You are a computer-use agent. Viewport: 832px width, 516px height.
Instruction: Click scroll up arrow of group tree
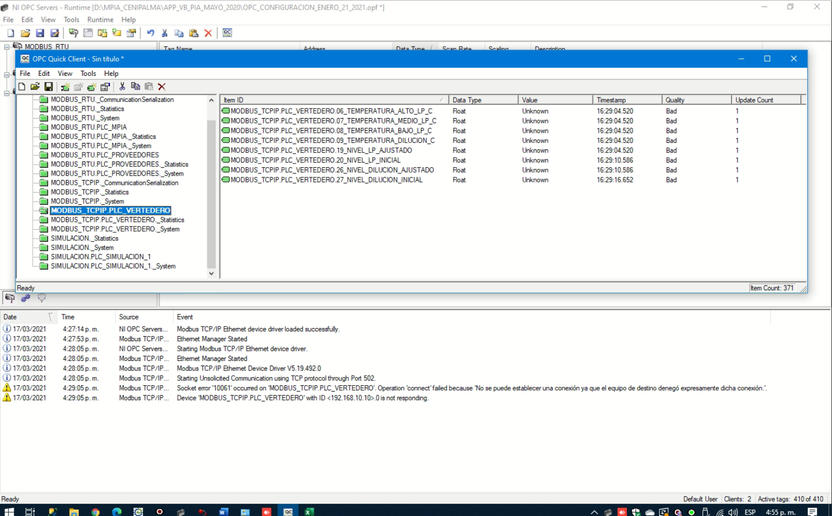point(211,100)
